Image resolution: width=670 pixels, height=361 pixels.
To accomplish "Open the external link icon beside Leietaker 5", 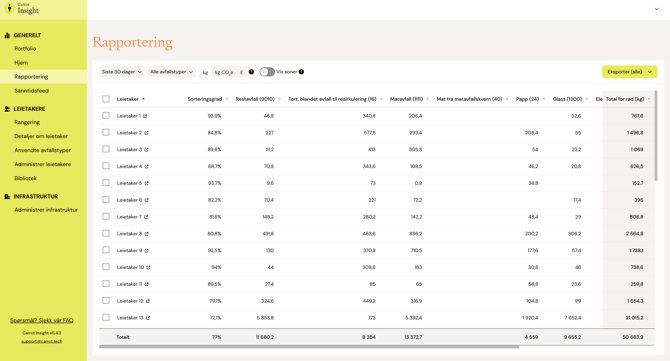I will tap(146, 183).
